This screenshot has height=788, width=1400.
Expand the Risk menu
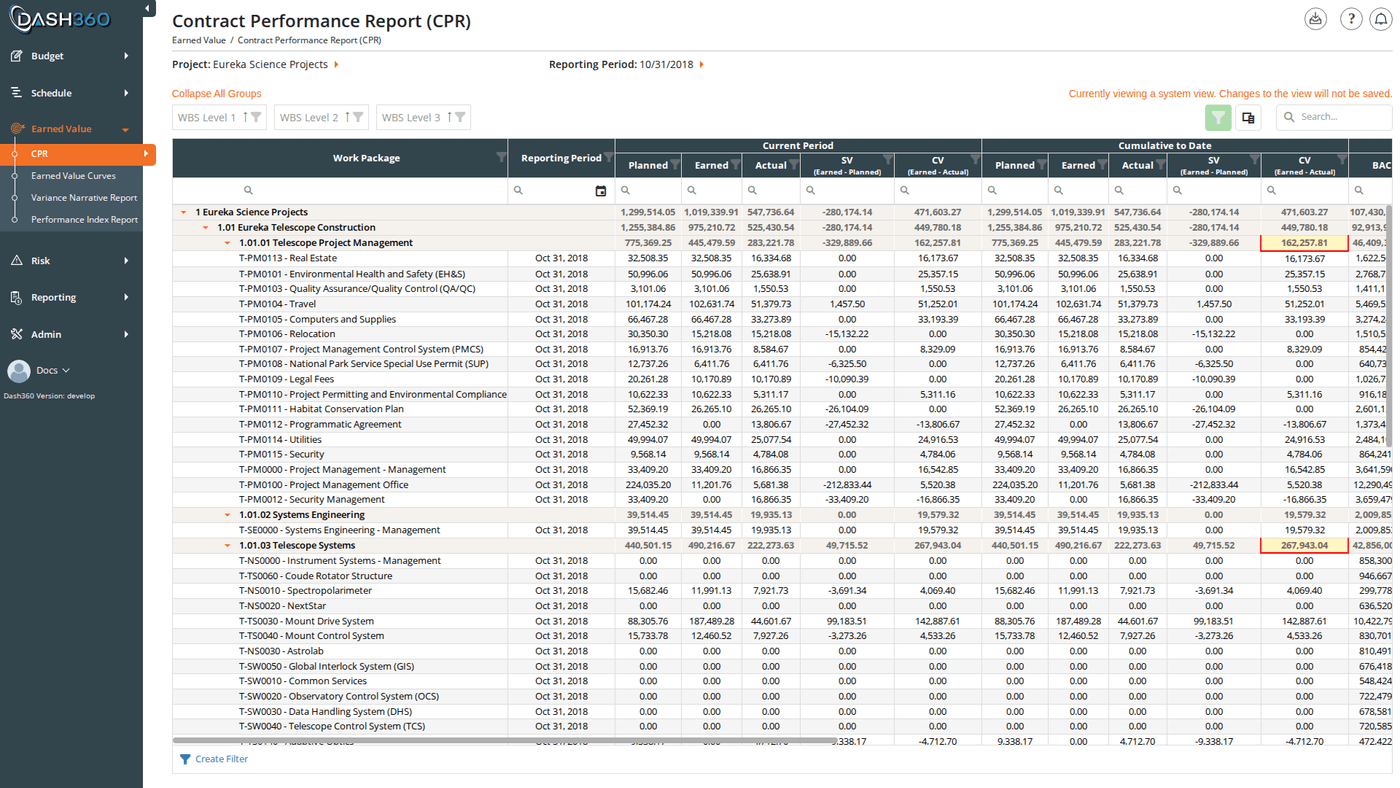[x=71, y=261]
